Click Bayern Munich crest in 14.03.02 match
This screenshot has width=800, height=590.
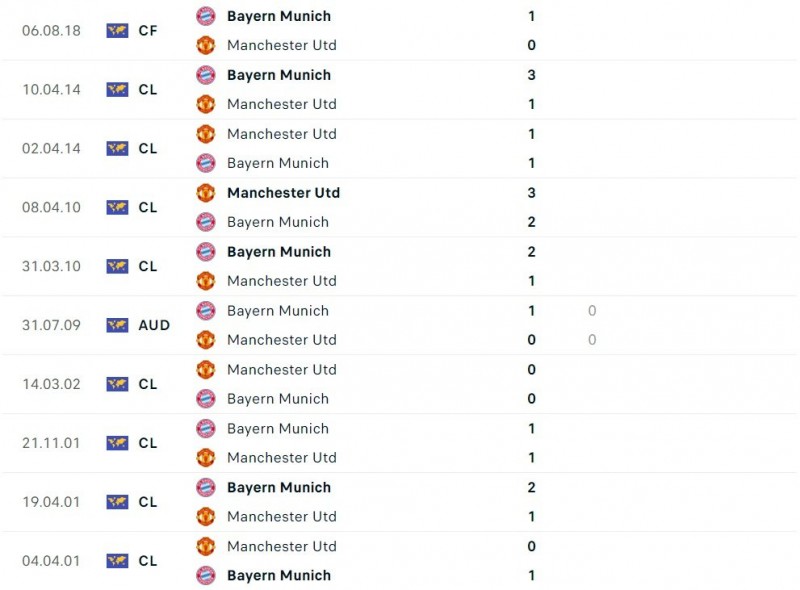(205, 399)
